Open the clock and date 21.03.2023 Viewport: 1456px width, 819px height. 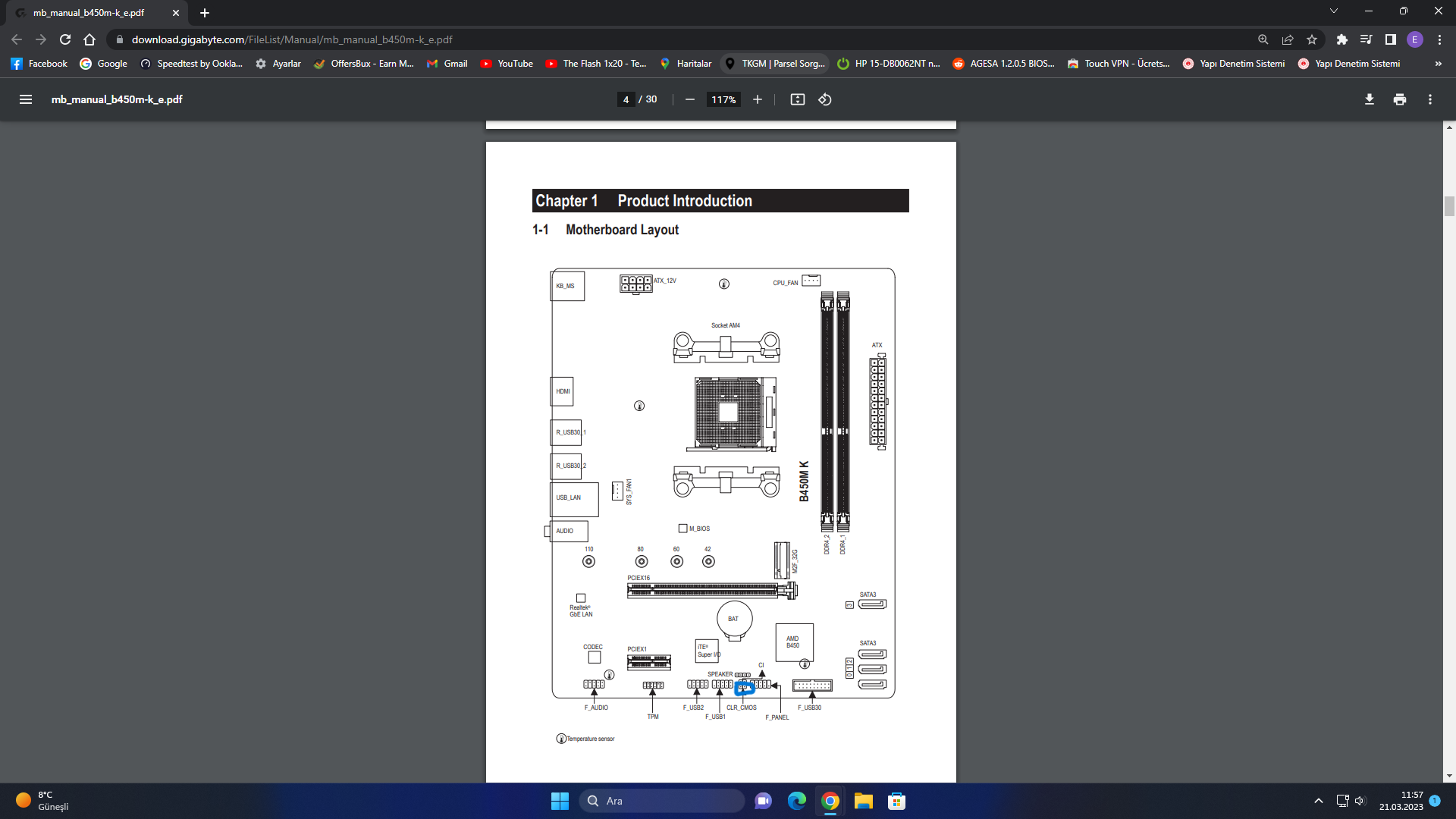(1401, 801)
